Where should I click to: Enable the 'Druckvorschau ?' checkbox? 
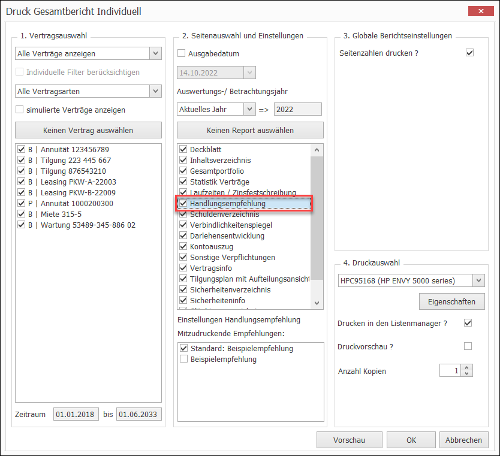point(468,346)
